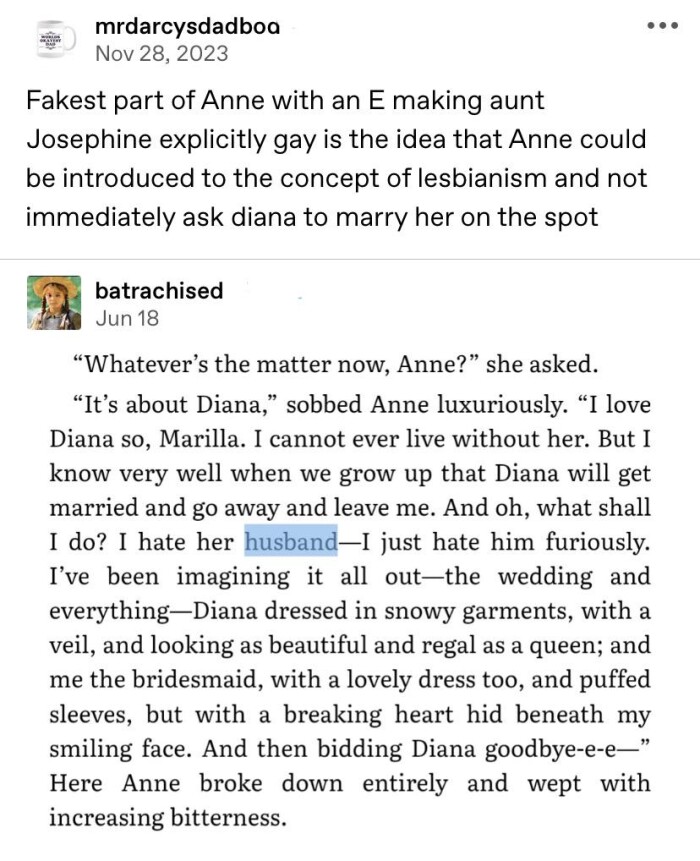Click the closing words "increasing bitterness"
This screenshot has width=700, height=861.
168,818
